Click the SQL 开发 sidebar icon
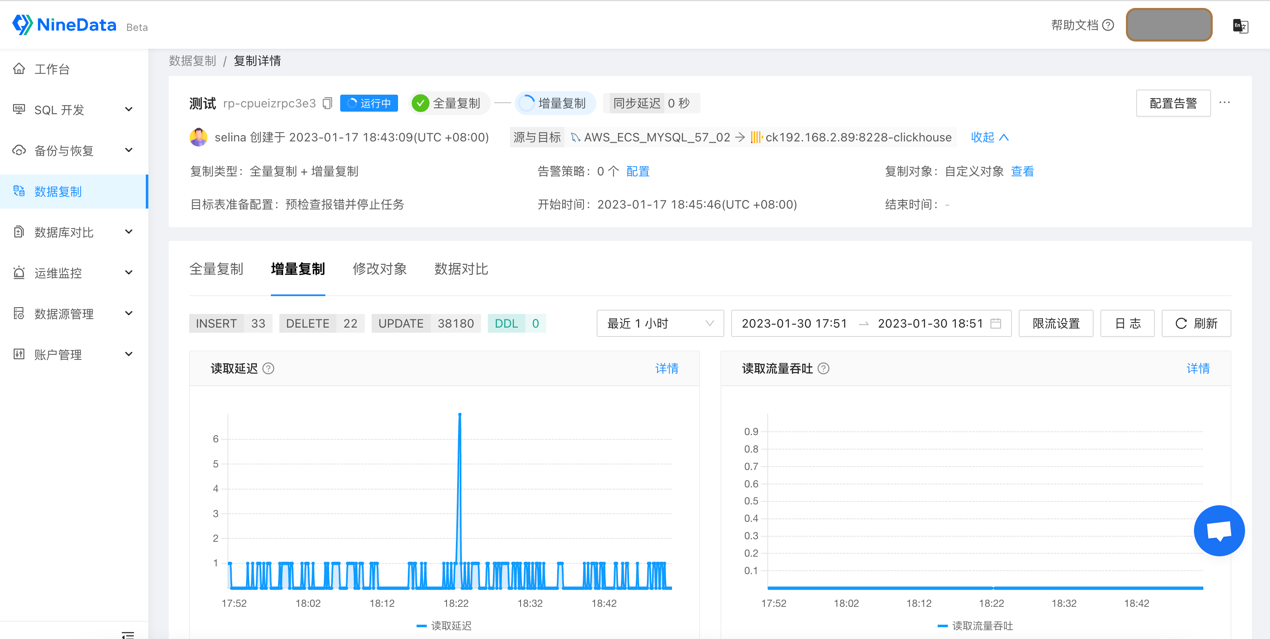Image resolution: width=1270 pixels, height=639 pixels. 19,110
